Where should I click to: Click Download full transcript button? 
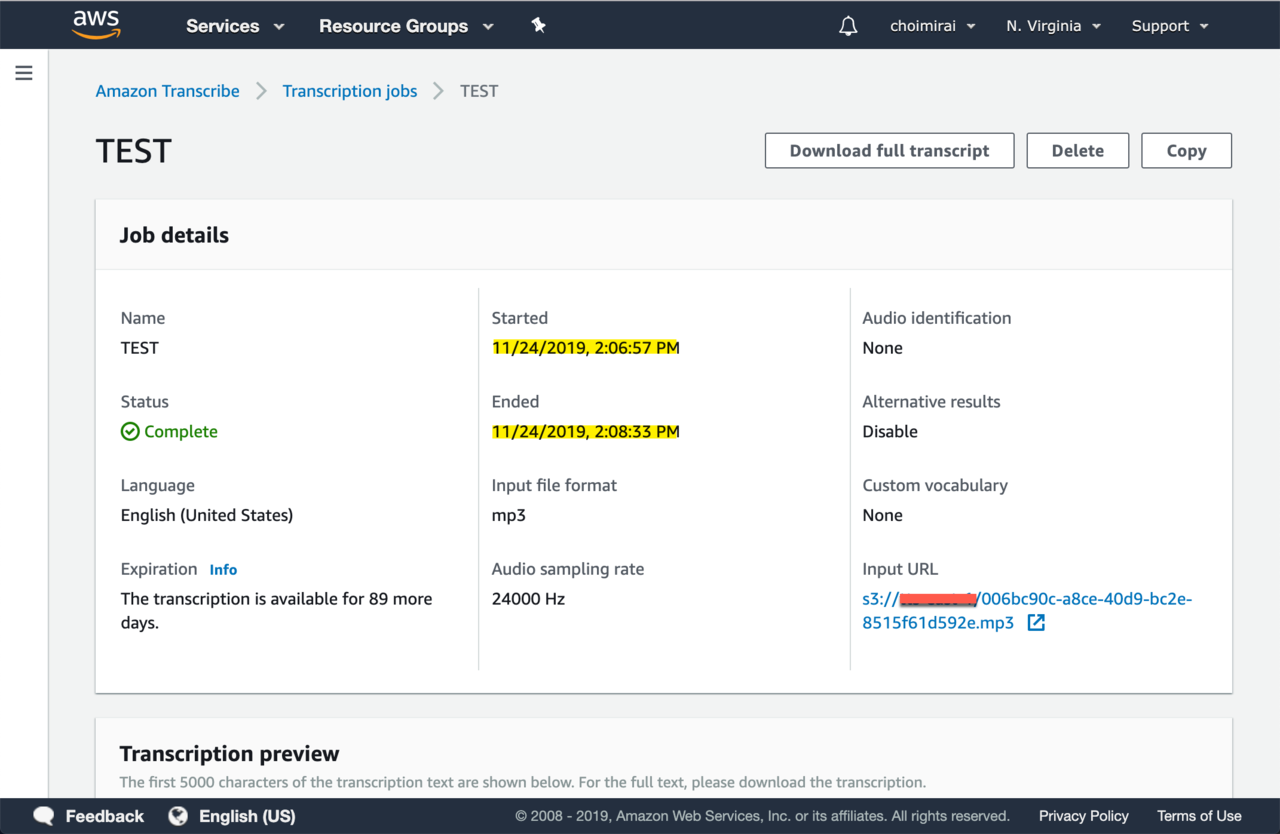point(889,151)
